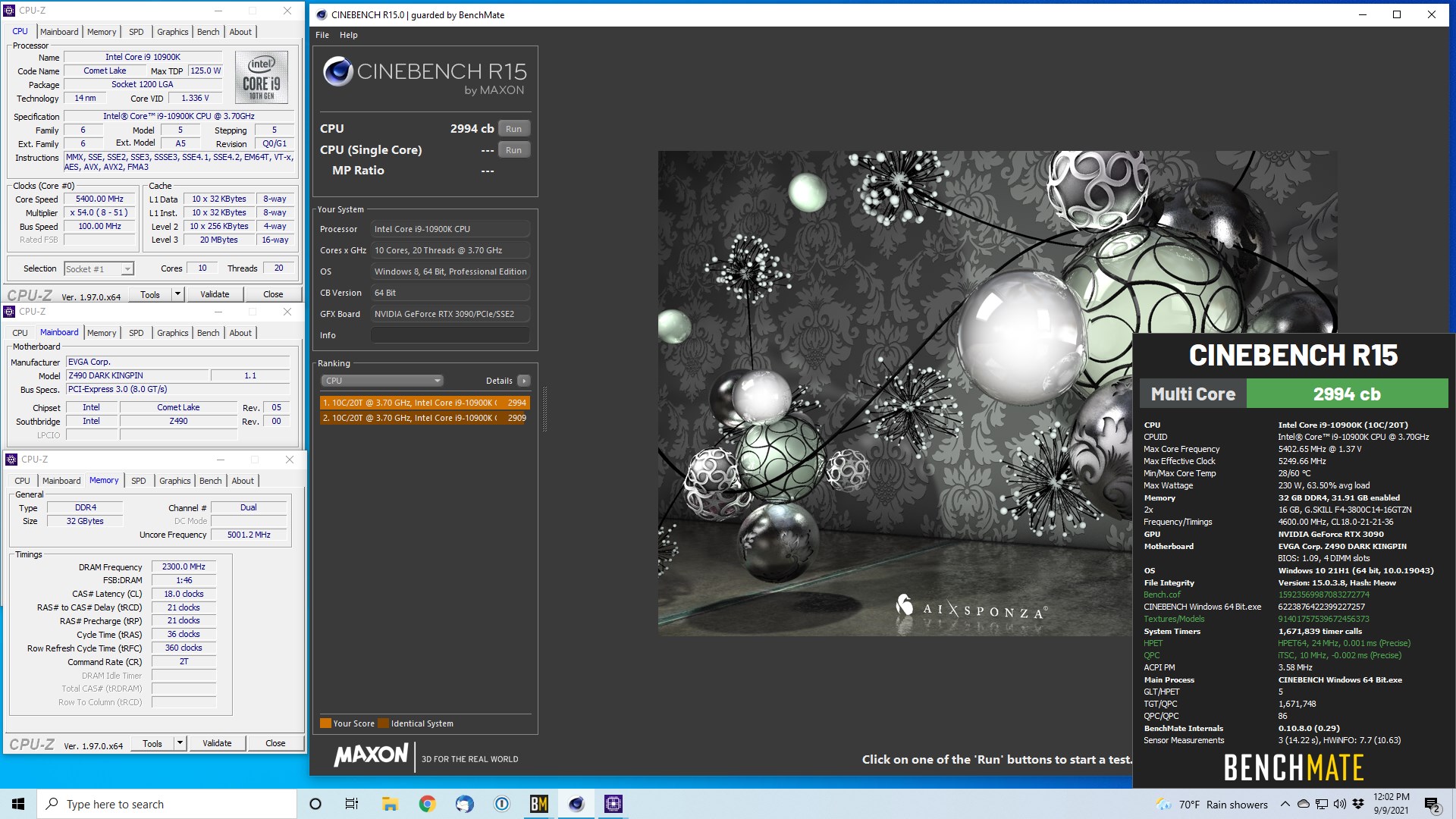Viewport: 1456px width, 819px height.
Task: Click Validate in CPU-Z CPU window
Action: click(215, 294)
